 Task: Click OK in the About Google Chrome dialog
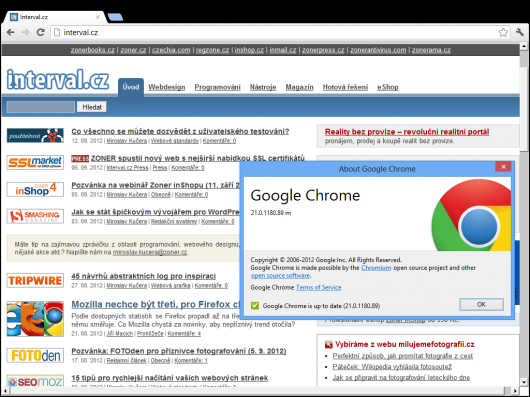pyautogui.click(x=481, y=304)
